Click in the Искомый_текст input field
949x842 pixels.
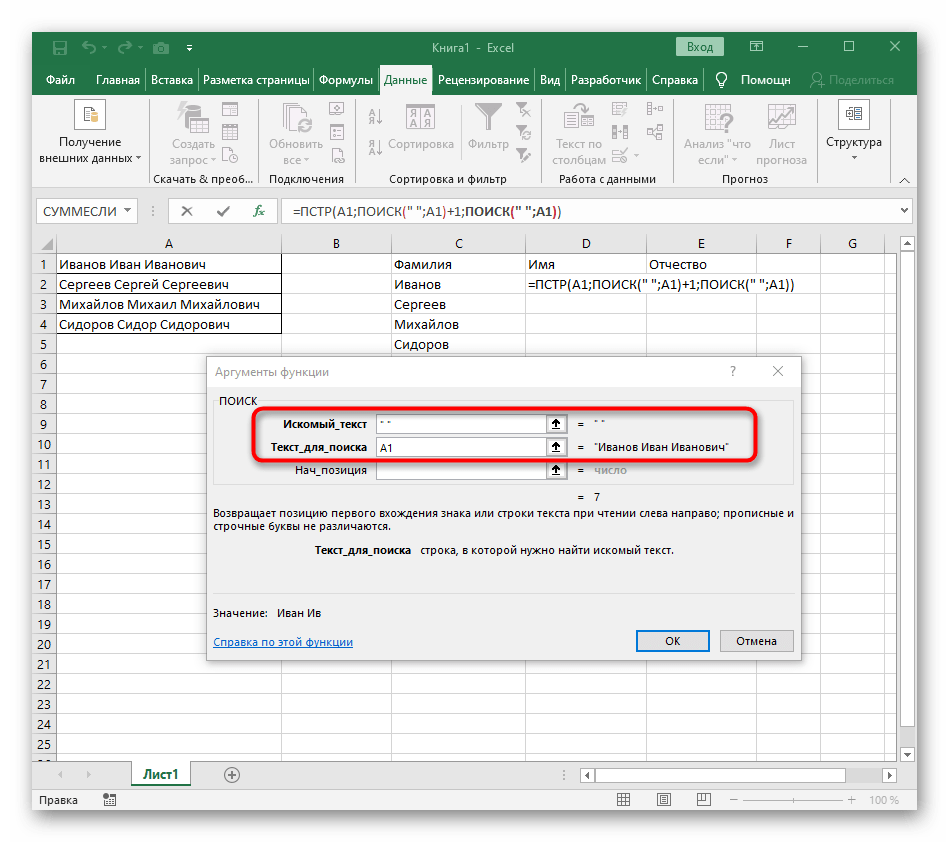click(461, 424)
